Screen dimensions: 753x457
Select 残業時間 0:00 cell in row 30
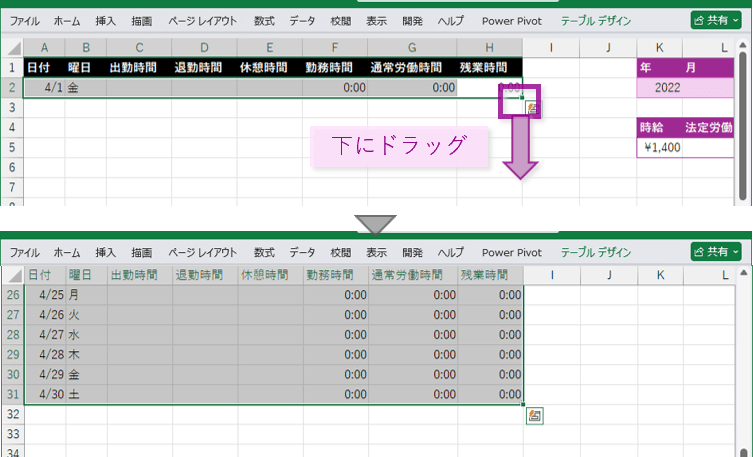coord(490,374)
